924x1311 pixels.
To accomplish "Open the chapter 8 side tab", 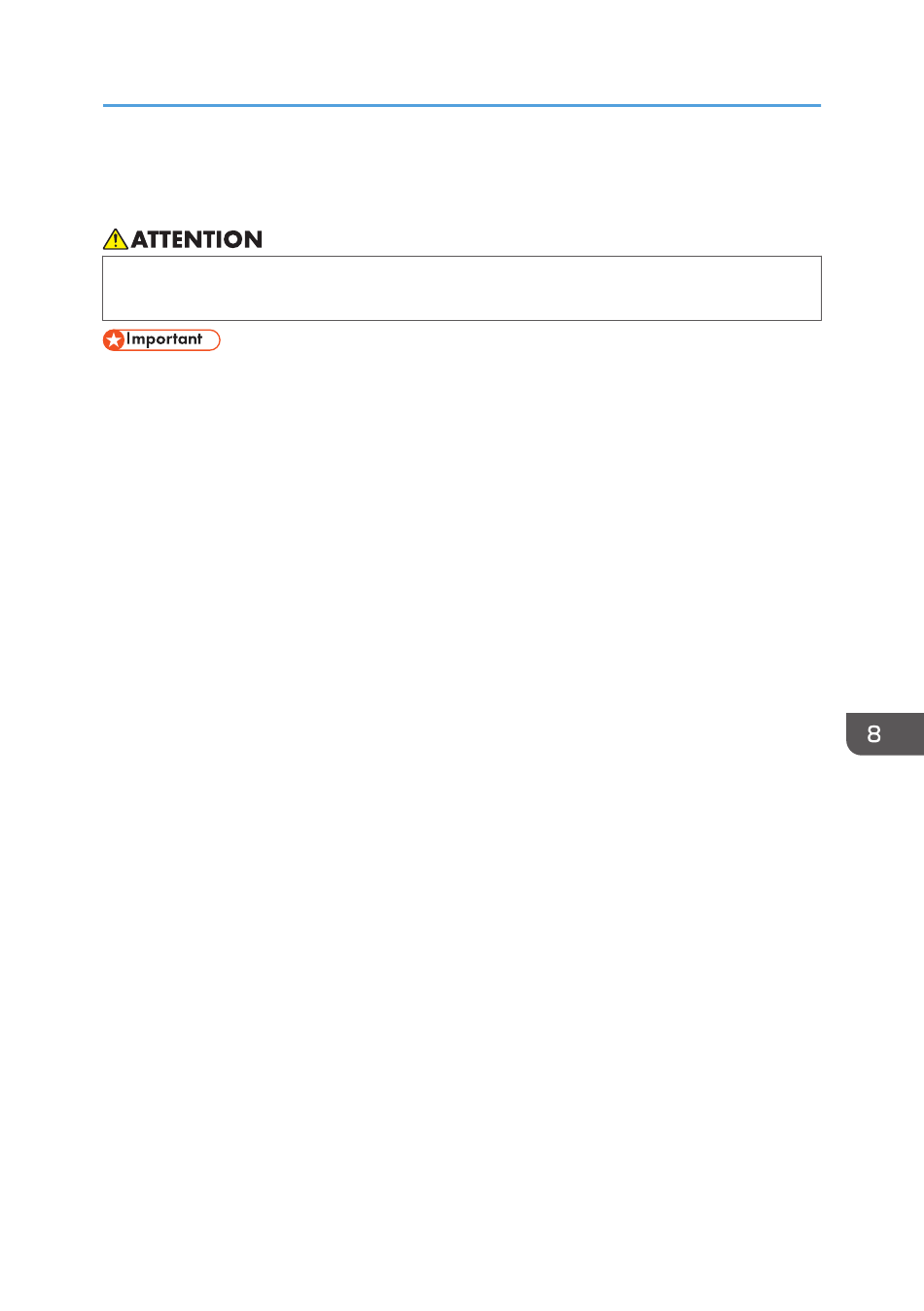I will pos(884,734).
